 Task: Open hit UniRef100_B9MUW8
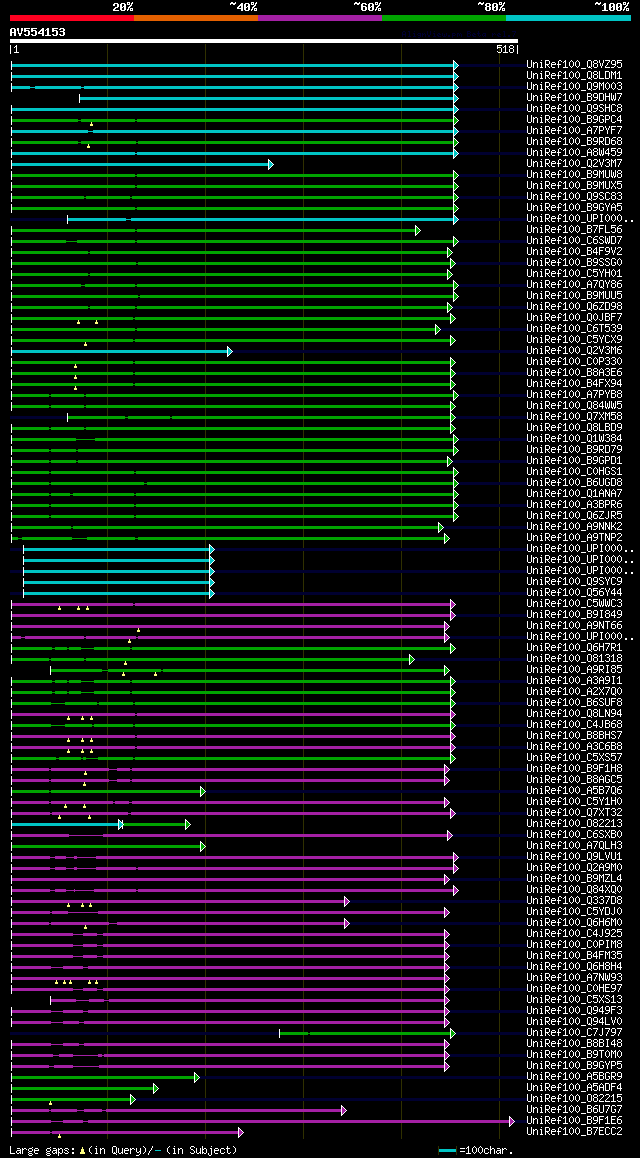pos(574,174)
